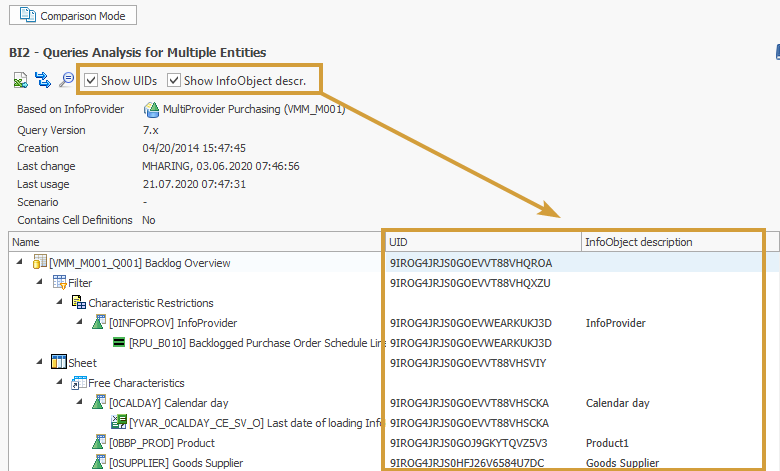The height and width of the screenshot is (471, 780).
Task: Collapse the Backlog Overview query node
Action: (22, 263)
